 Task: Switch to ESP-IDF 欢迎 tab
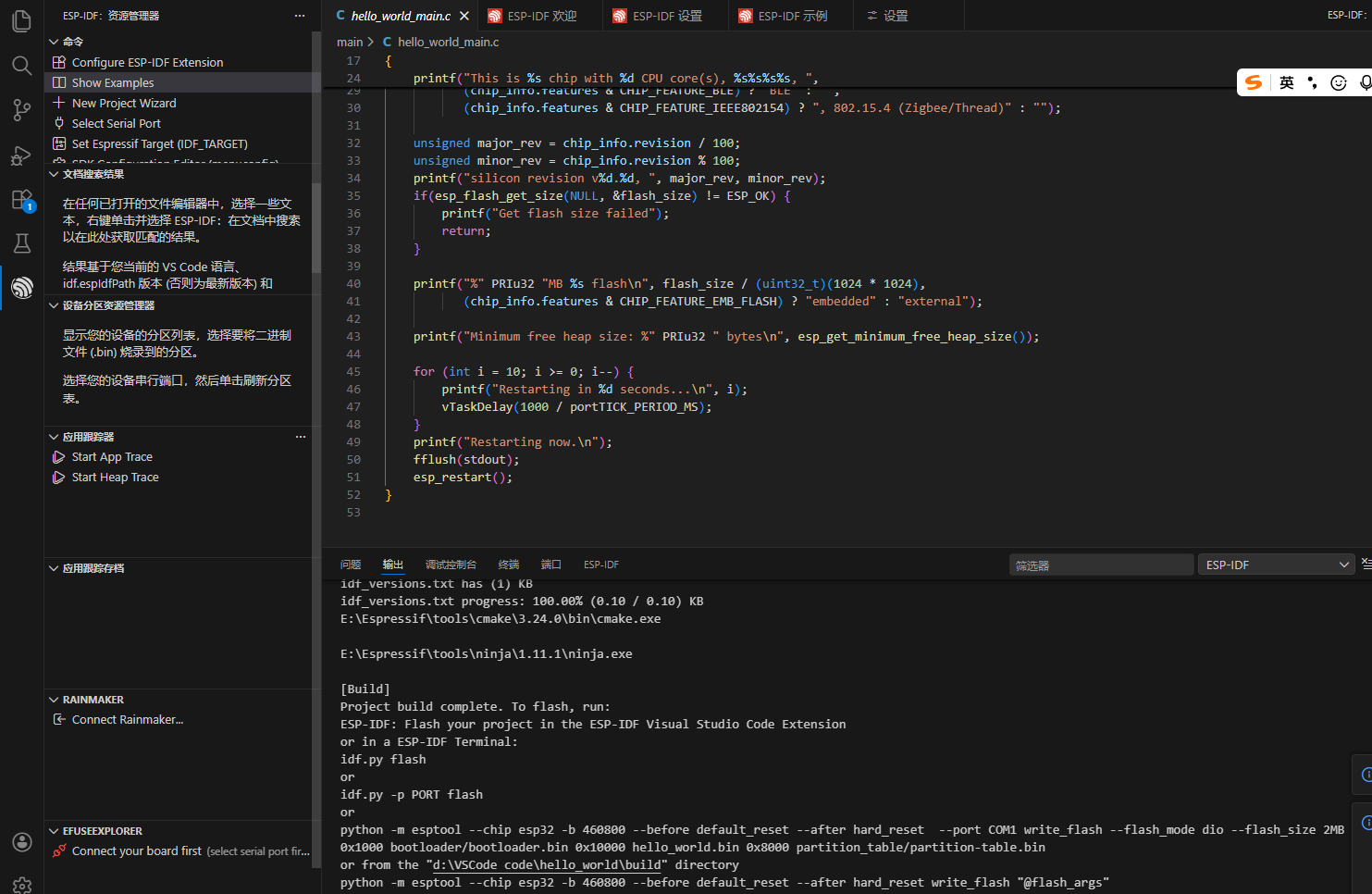[x=541, y=16]
